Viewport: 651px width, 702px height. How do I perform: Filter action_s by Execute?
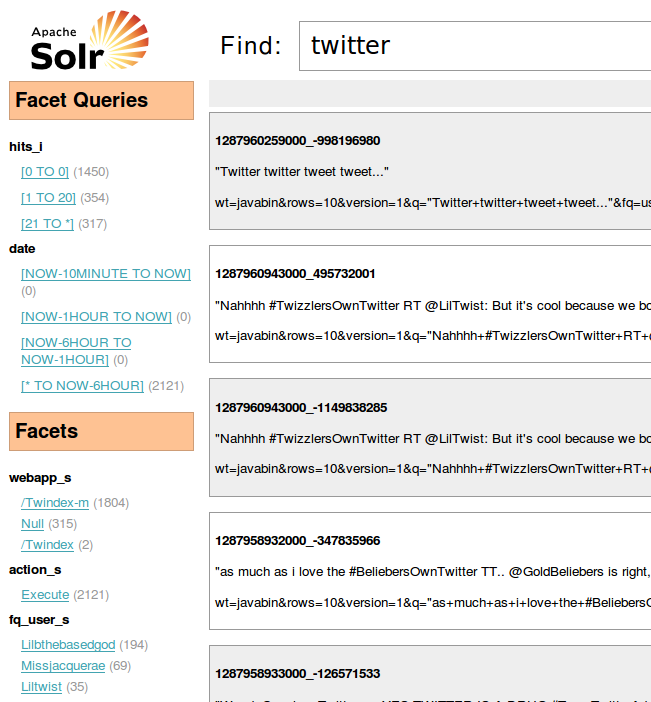coord(45,595)
